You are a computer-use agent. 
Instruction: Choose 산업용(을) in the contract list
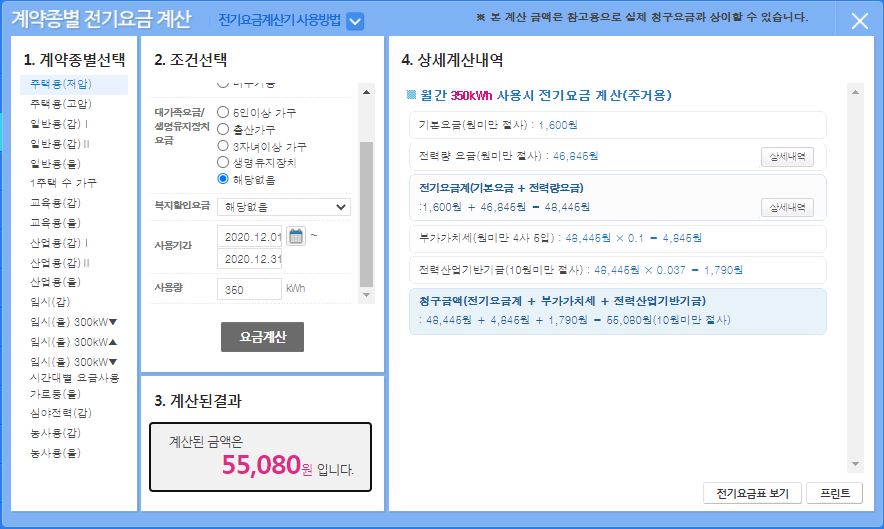pos(55,282)
